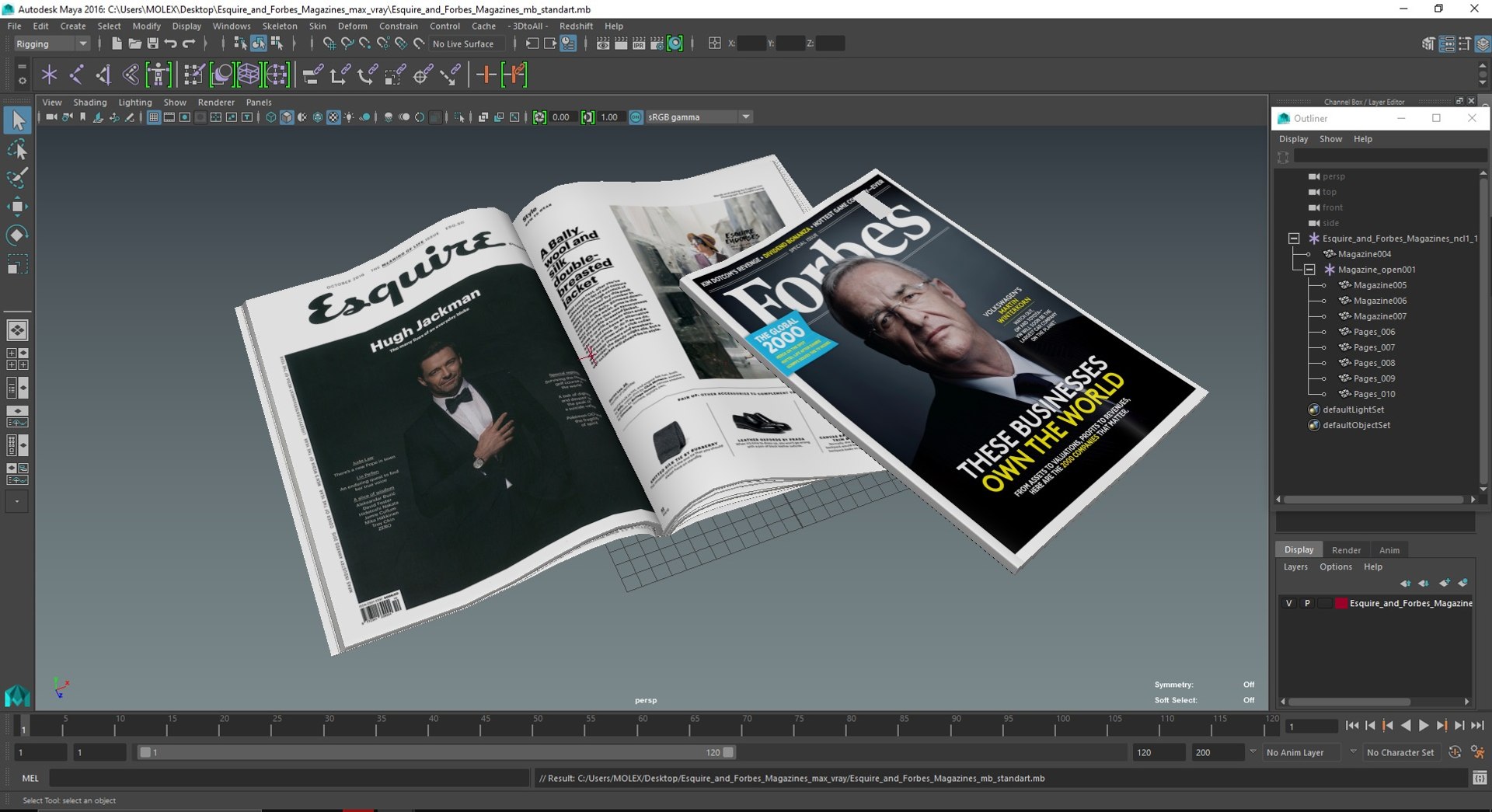The height and width of the screenshot is (812, 1492).
Task: Open the No Character Set dropdown
Action: (1403, 752)
